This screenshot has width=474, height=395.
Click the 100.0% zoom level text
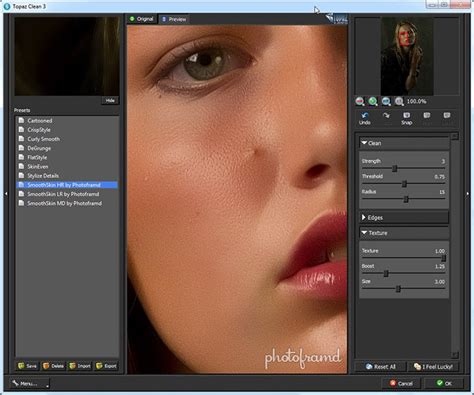416,101
